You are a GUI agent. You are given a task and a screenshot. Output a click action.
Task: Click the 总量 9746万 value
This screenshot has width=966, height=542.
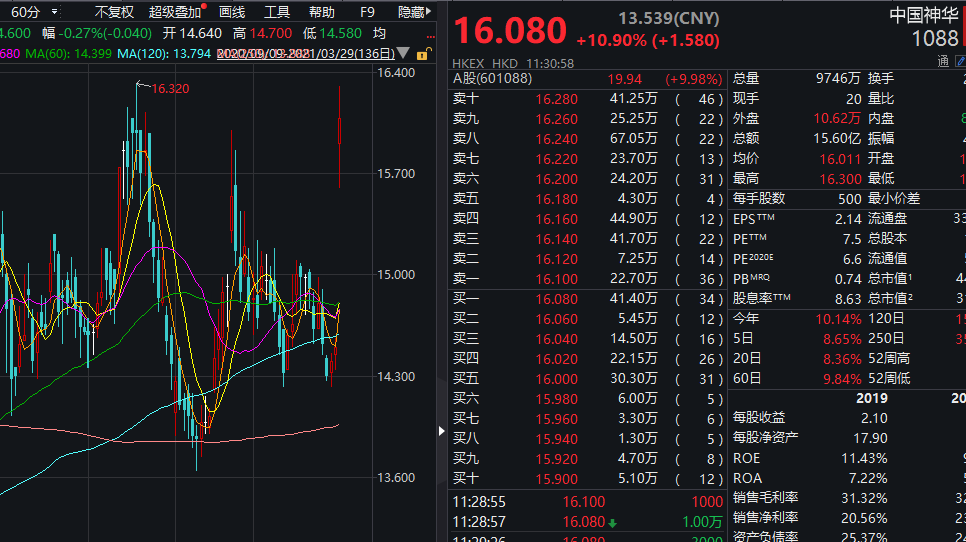[838, 79]
